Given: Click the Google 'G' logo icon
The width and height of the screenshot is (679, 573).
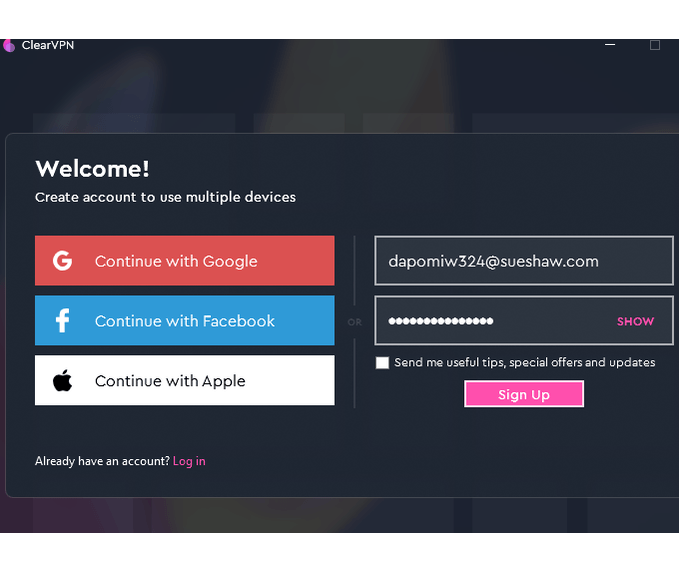Looking at the screenshot, I should tap(62, 261).
